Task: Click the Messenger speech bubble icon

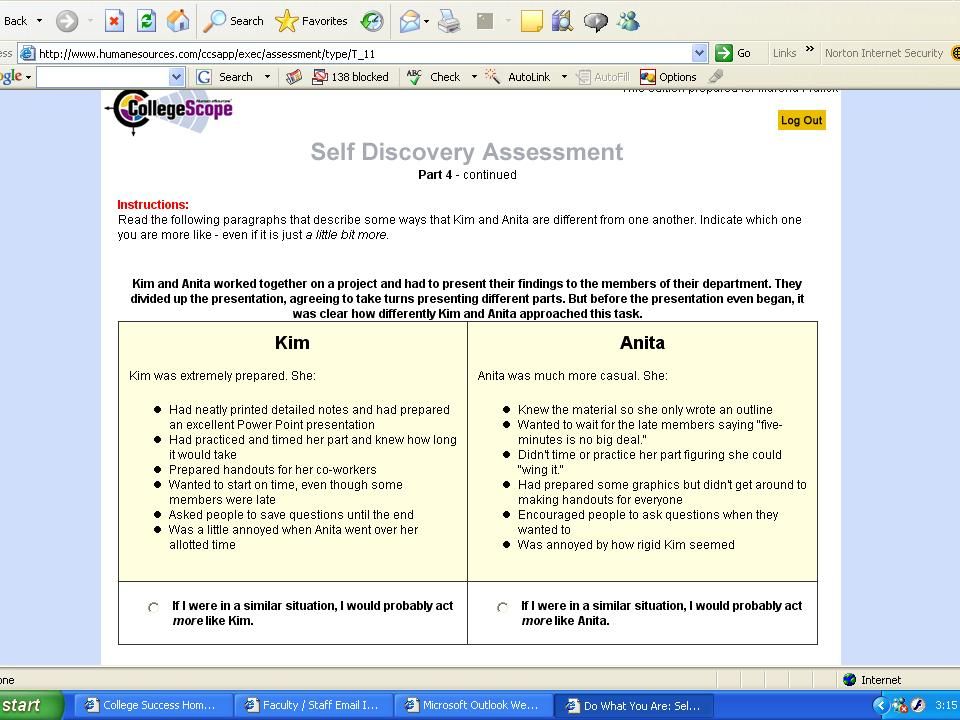Action: point(595,21)
